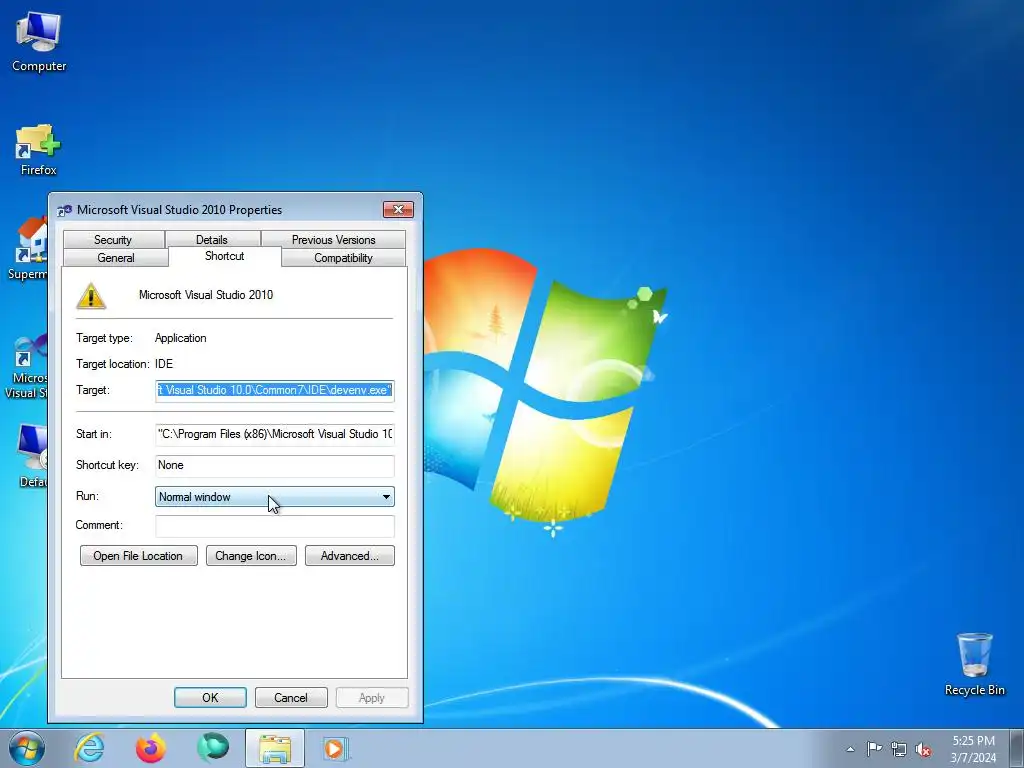This screenshot has height=768, width=1024.
Task: Open Windows Explorer folder taskbar icon
Action: 275,748
